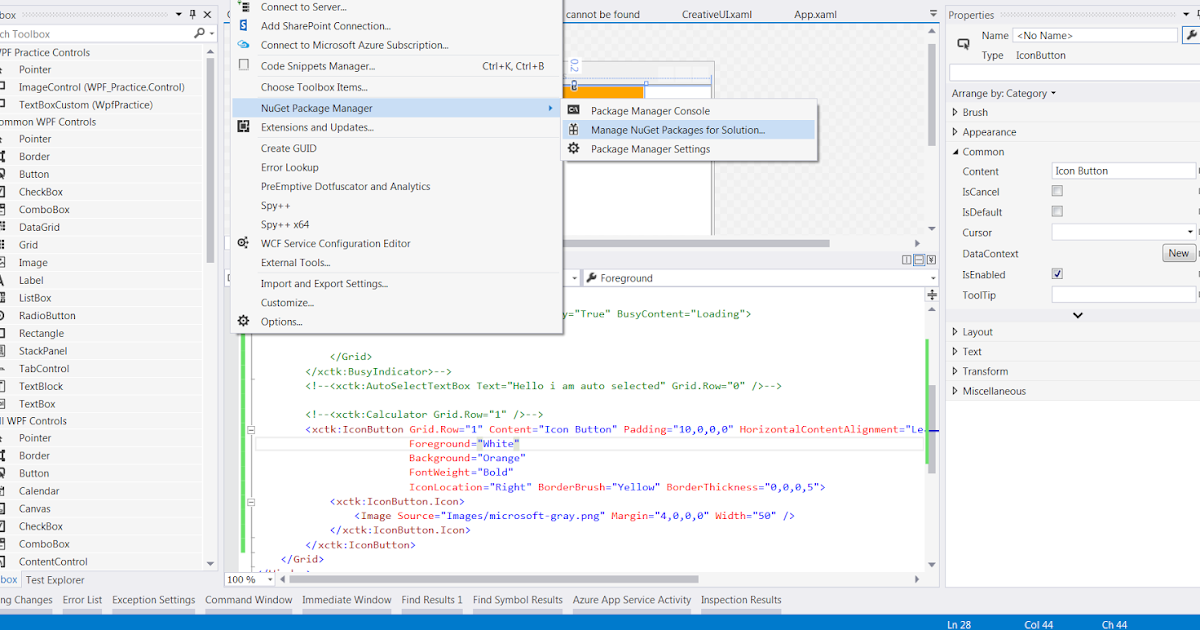Open Manage NuGet Packages for Solution
This screenshot has height=630, width=1200.
click(x=690, y=130)
